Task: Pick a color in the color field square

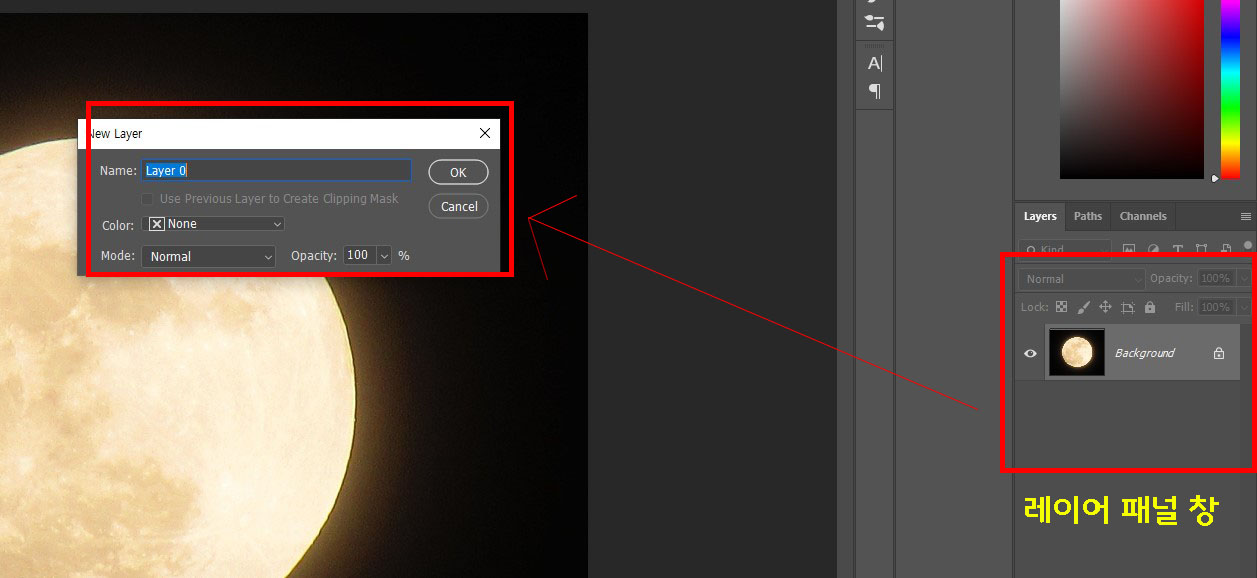Action: pyautogui.click(x=1131, y=88)
